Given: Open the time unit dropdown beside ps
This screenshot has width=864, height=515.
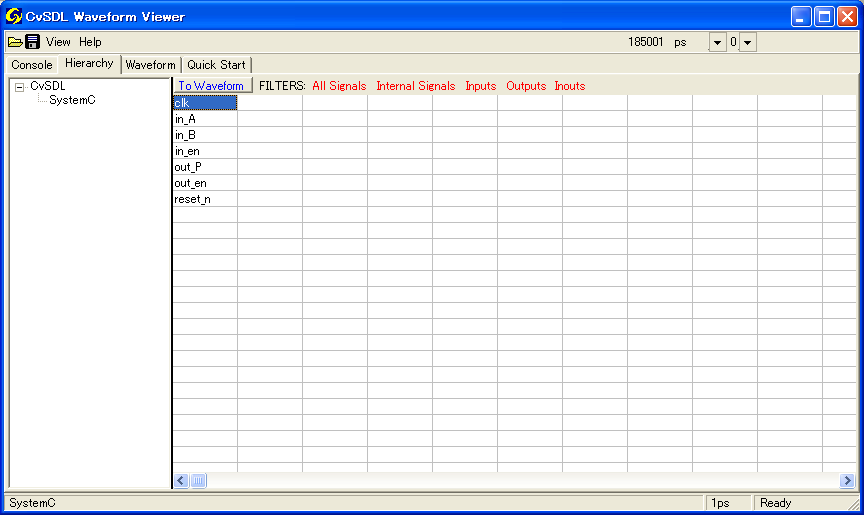Looking at the screenshot, I should point(717,42).
